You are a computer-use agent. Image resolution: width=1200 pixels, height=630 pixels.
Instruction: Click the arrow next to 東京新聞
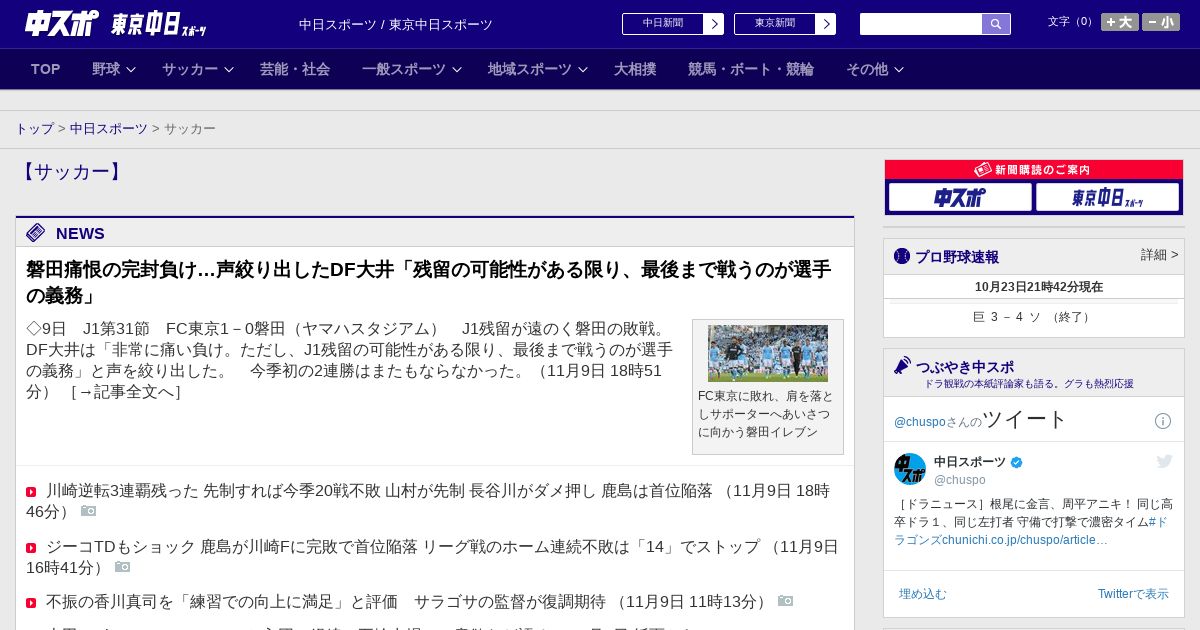(x=826, y=24)
